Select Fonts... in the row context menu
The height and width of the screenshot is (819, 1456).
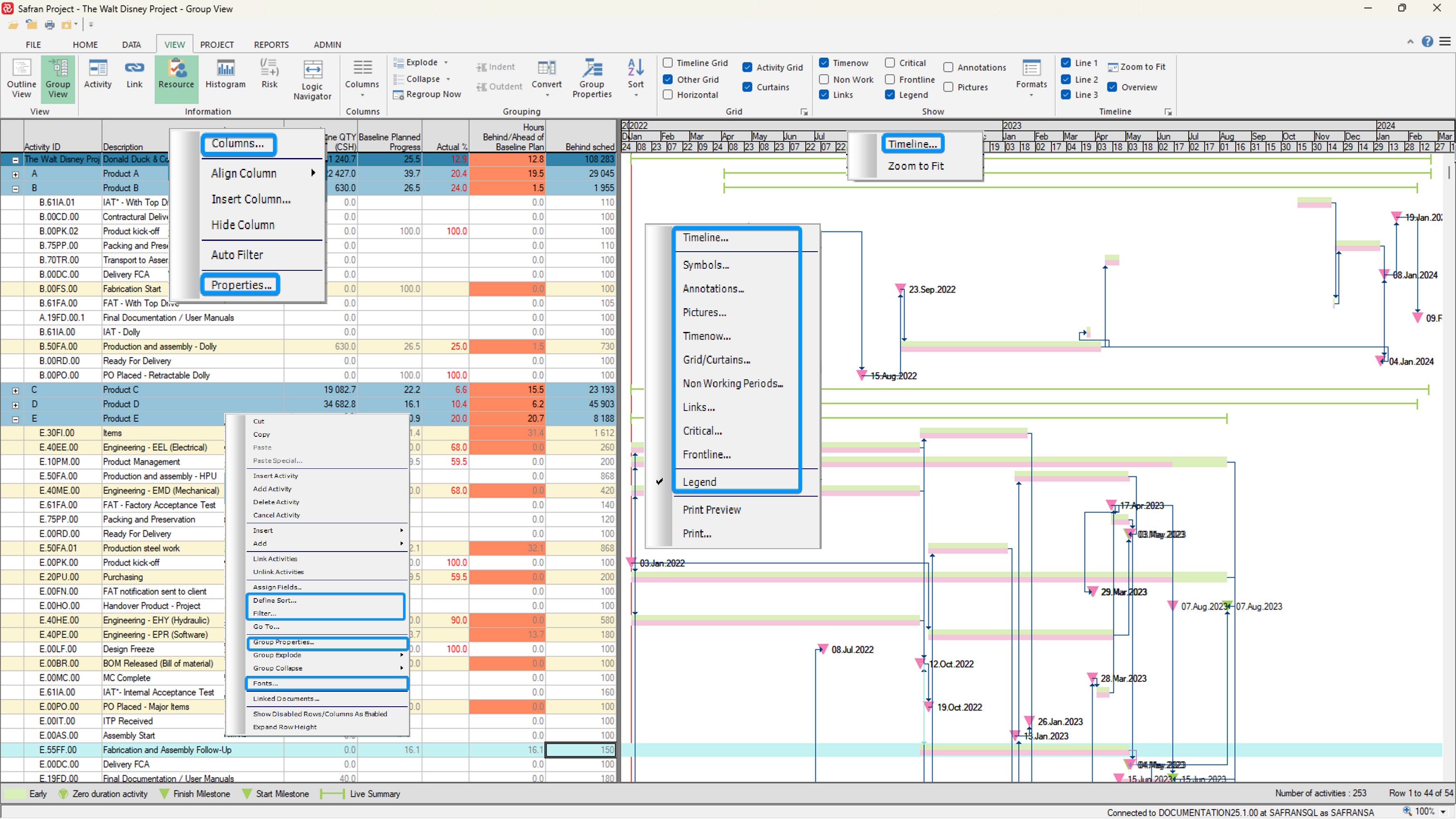tap(265, 683)
